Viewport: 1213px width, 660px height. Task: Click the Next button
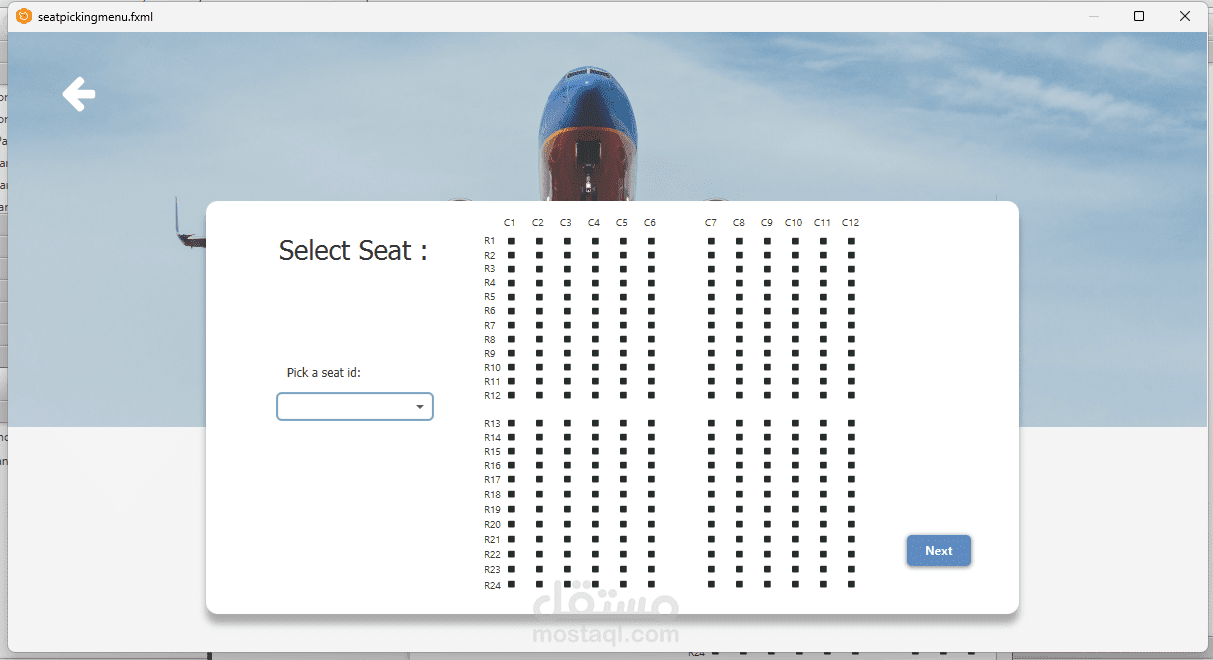[x=939, y=551]
